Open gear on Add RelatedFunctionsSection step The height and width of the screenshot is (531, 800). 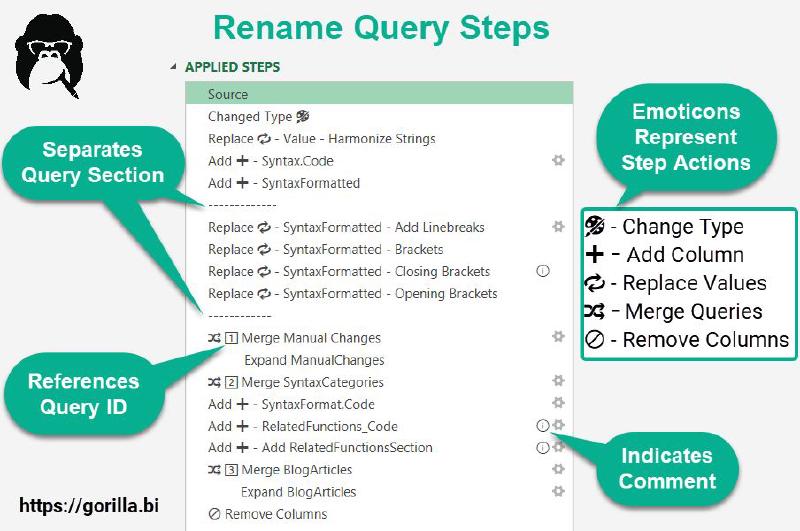coord(559,447)
